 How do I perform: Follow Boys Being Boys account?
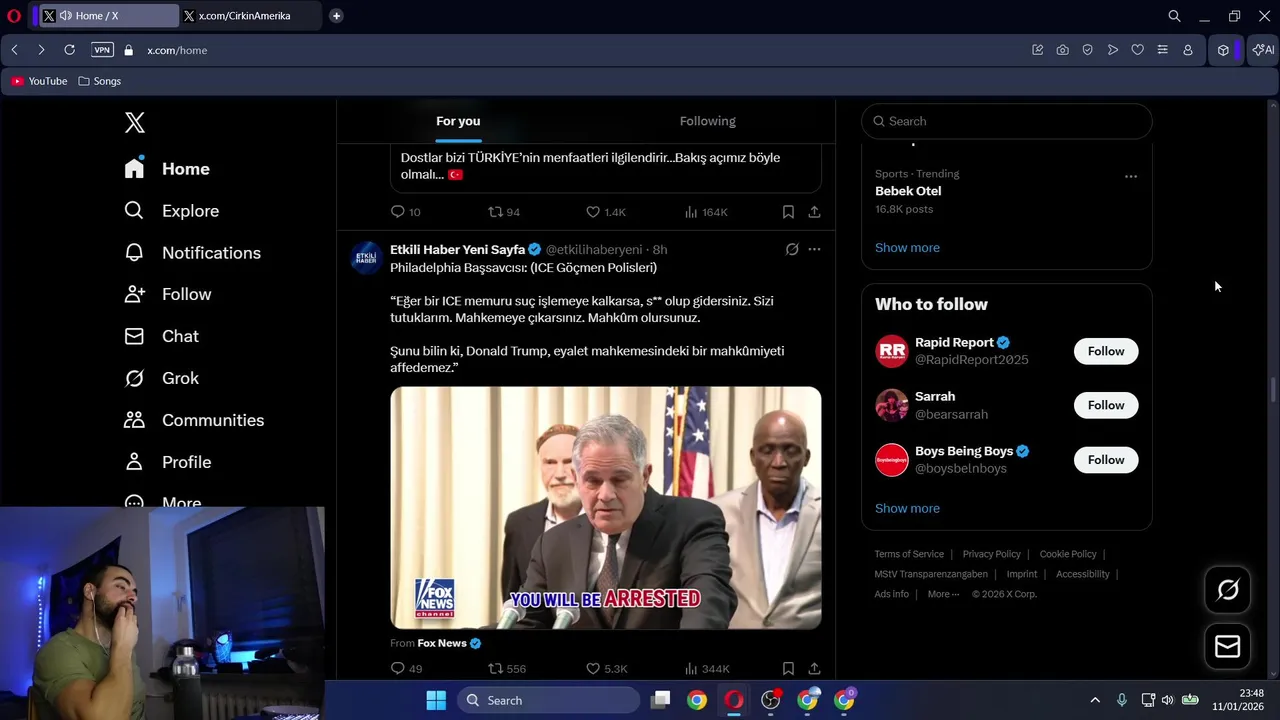click(1106, 460)
